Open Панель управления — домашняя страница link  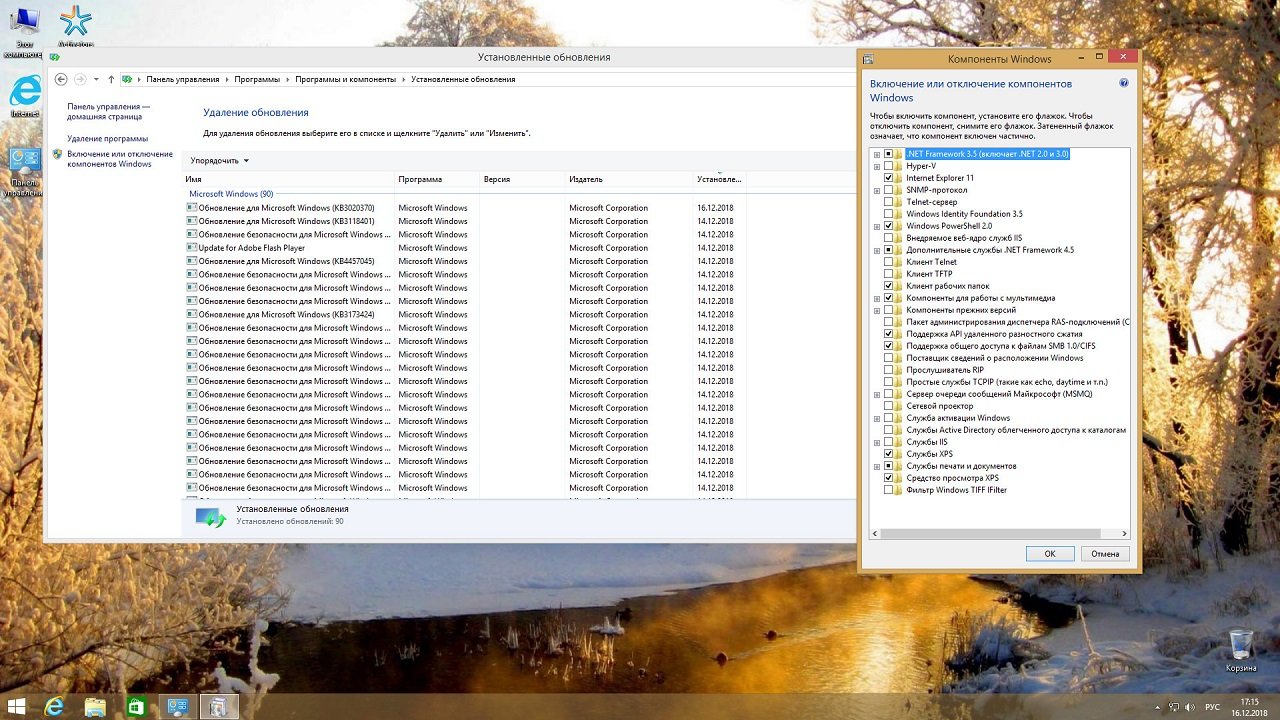(109, 111)
